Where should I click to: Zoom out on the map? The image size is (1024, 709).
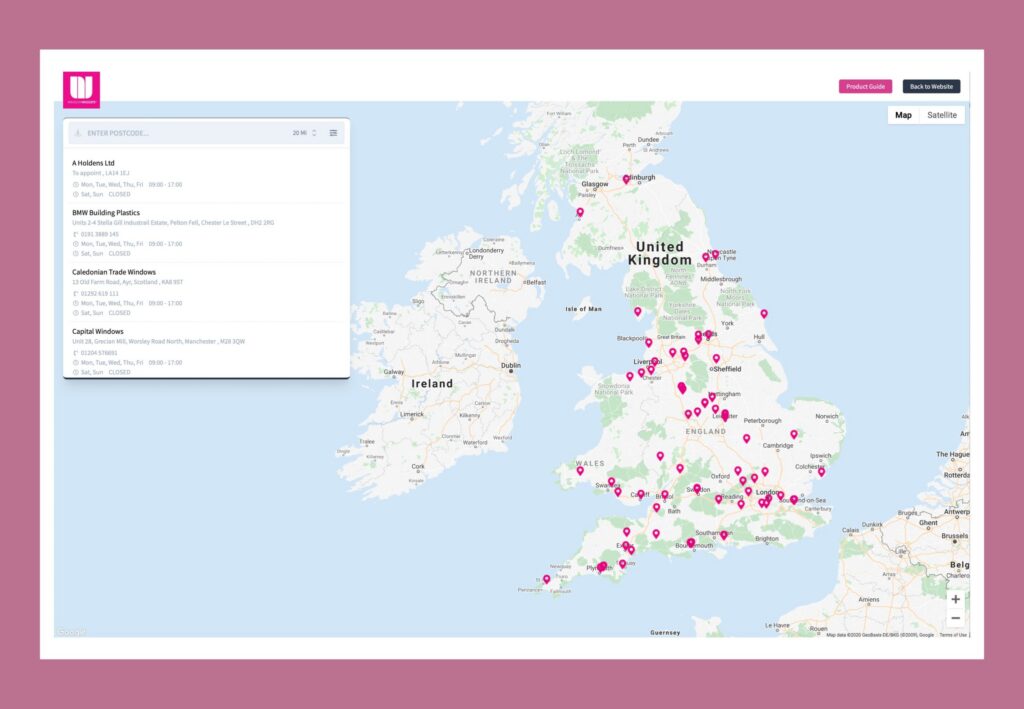[955, 618]
